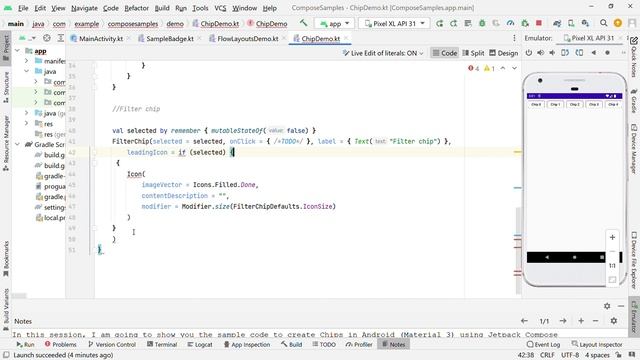Expand the manifests folder tree node

click(x=27, y=61)
